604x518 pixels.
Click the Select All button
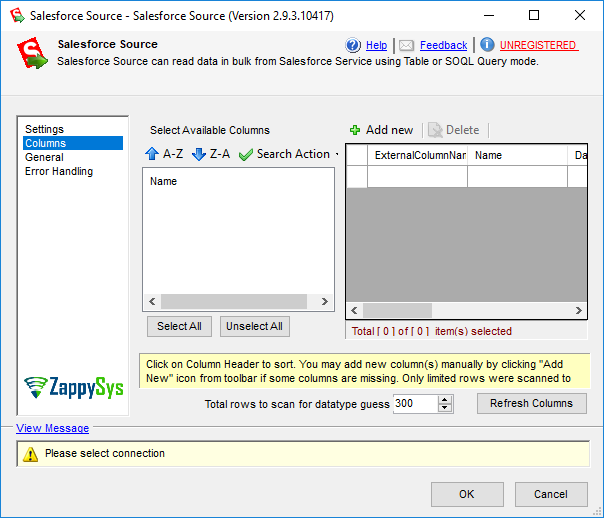[x=180, y=326]
